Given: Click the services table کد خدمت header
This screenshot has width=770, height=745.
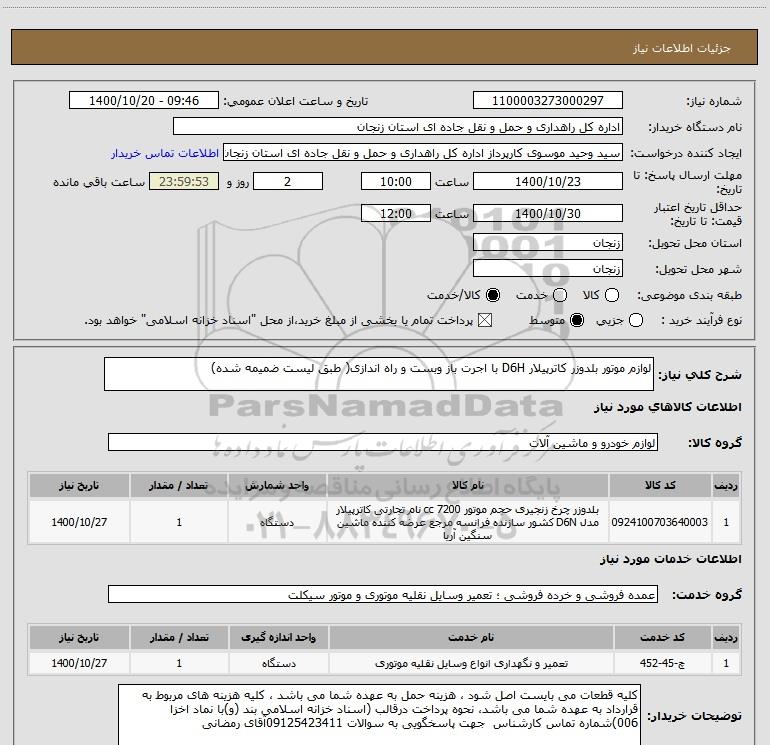Looking at the screenshot, I should coord(662,637).
